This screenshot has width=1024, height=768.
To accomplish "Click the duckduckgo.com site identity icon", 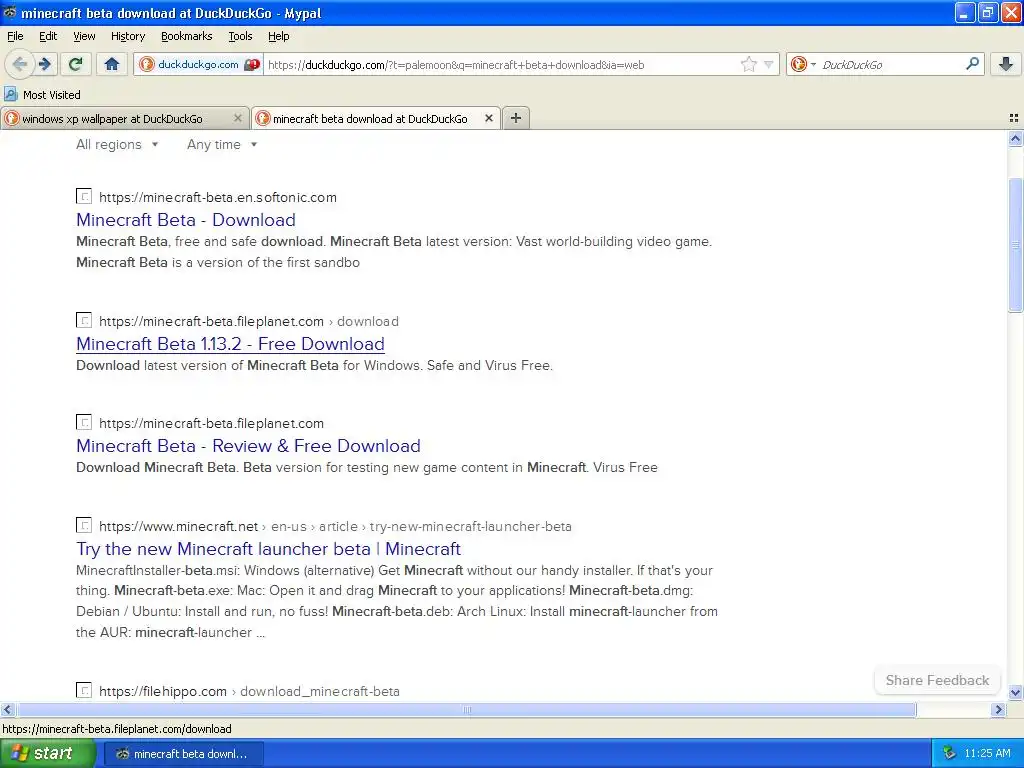I will (147, 64).
